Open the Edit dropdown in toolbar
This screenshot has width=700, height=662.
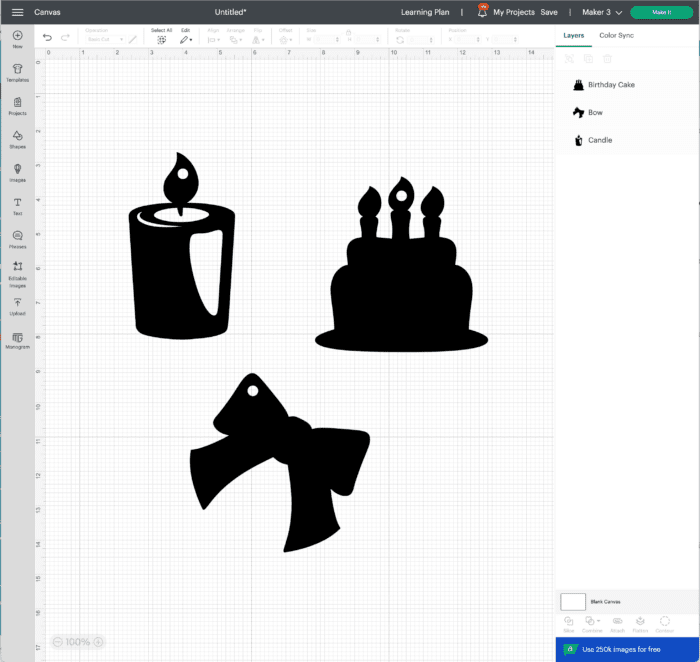186,39
